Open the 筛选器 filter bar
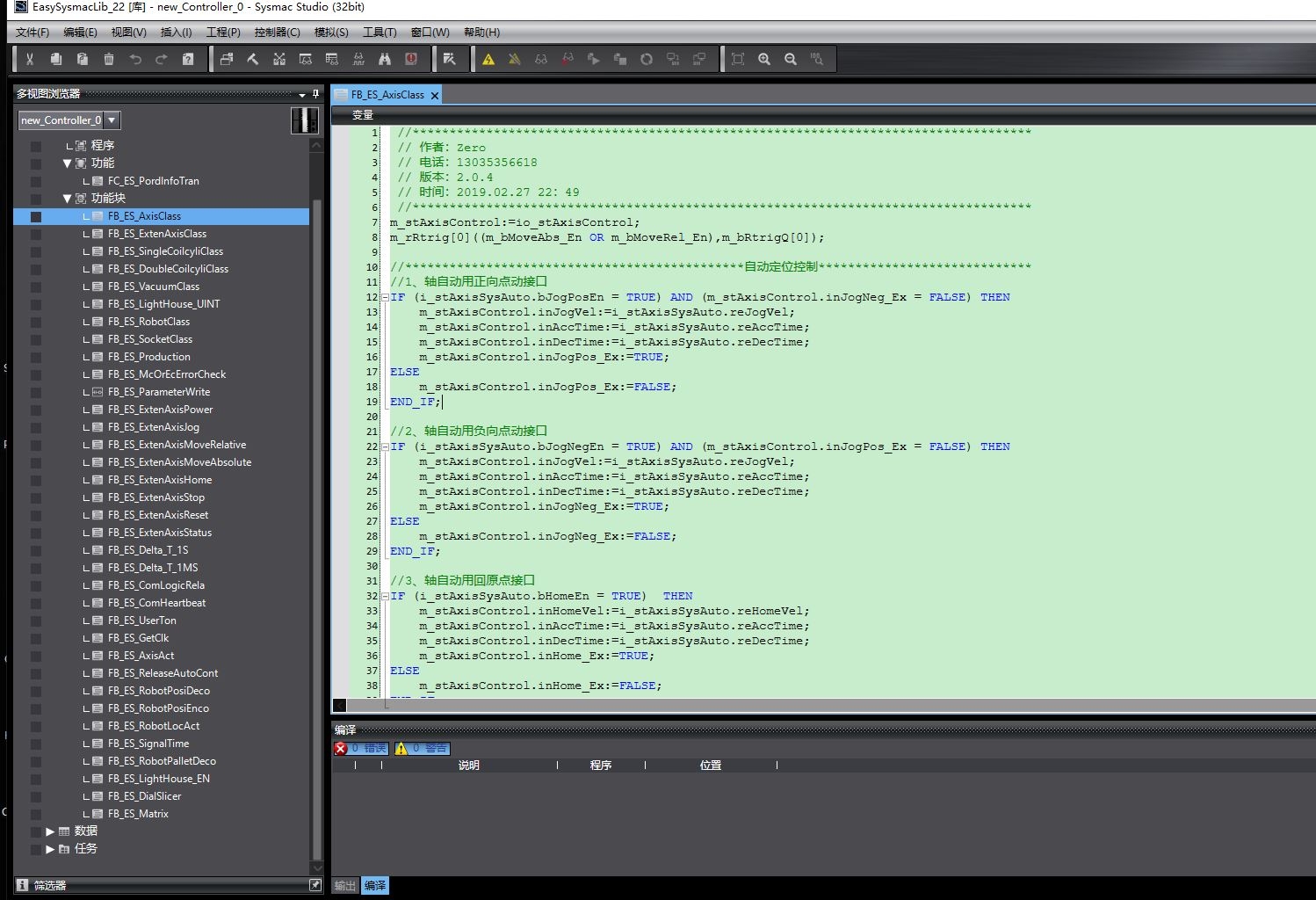 click(50, 885)
